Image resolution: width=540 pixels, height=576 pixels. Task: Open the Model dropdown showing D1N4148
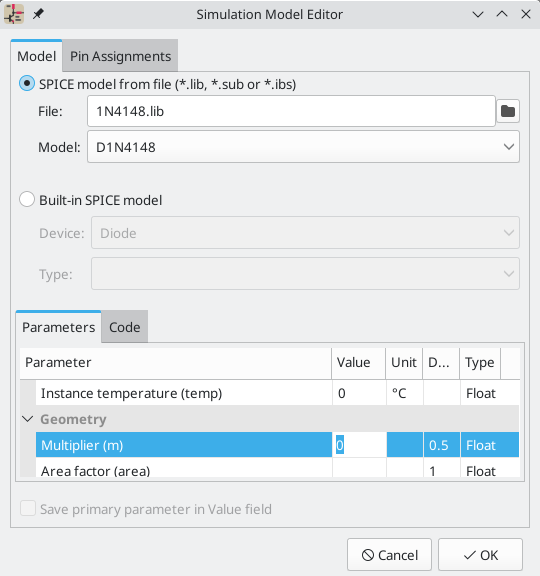[x=303, y=147]
